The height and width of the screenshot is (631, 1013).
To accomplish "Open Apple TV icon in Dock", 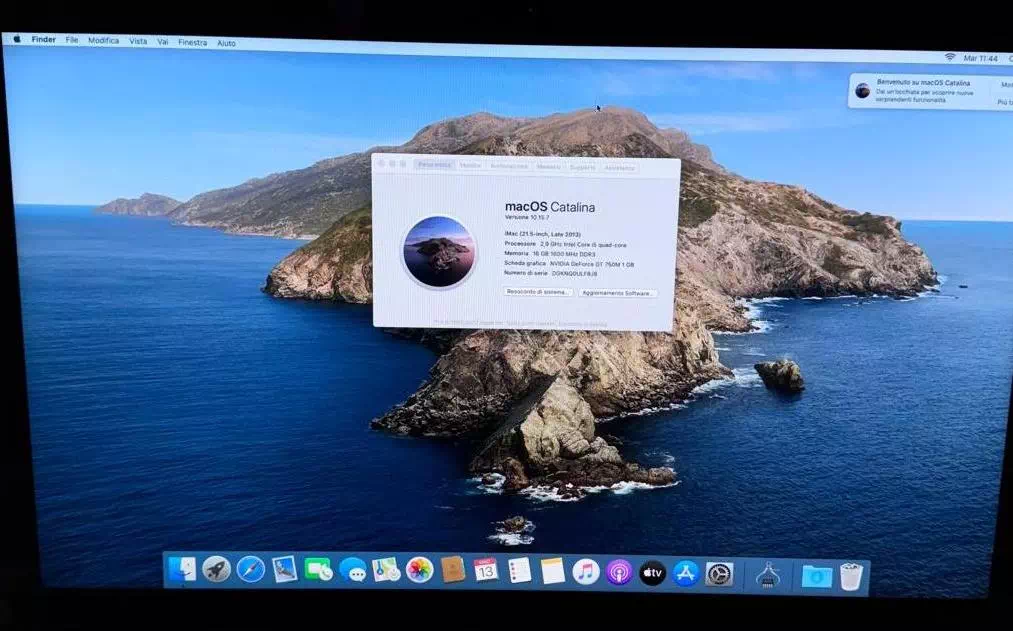I will coord(653,574).
